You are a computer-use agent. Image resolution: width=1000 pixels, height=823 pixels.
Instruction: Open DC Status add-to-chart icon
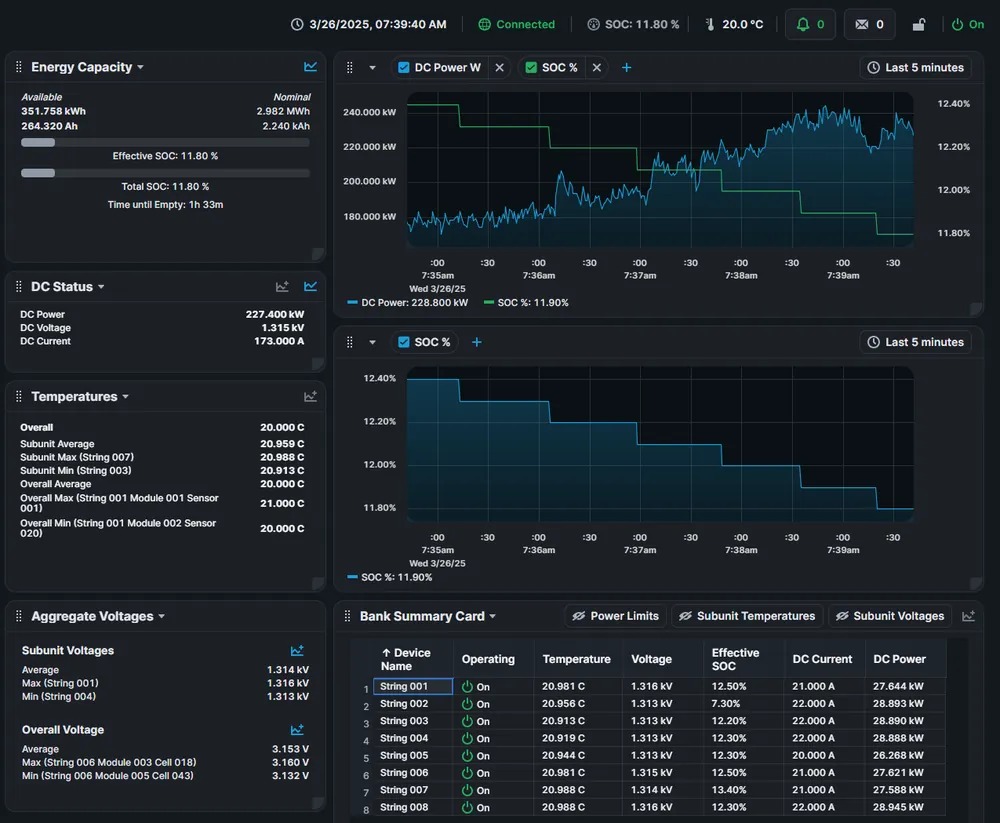pyautogui.click(x=282, y=286)
